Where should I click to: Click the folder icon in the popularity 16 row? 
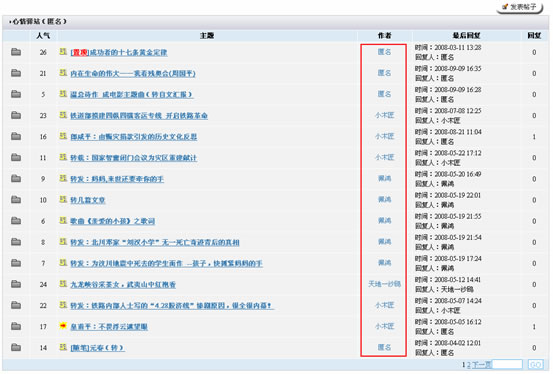click(x=16, y=136)
